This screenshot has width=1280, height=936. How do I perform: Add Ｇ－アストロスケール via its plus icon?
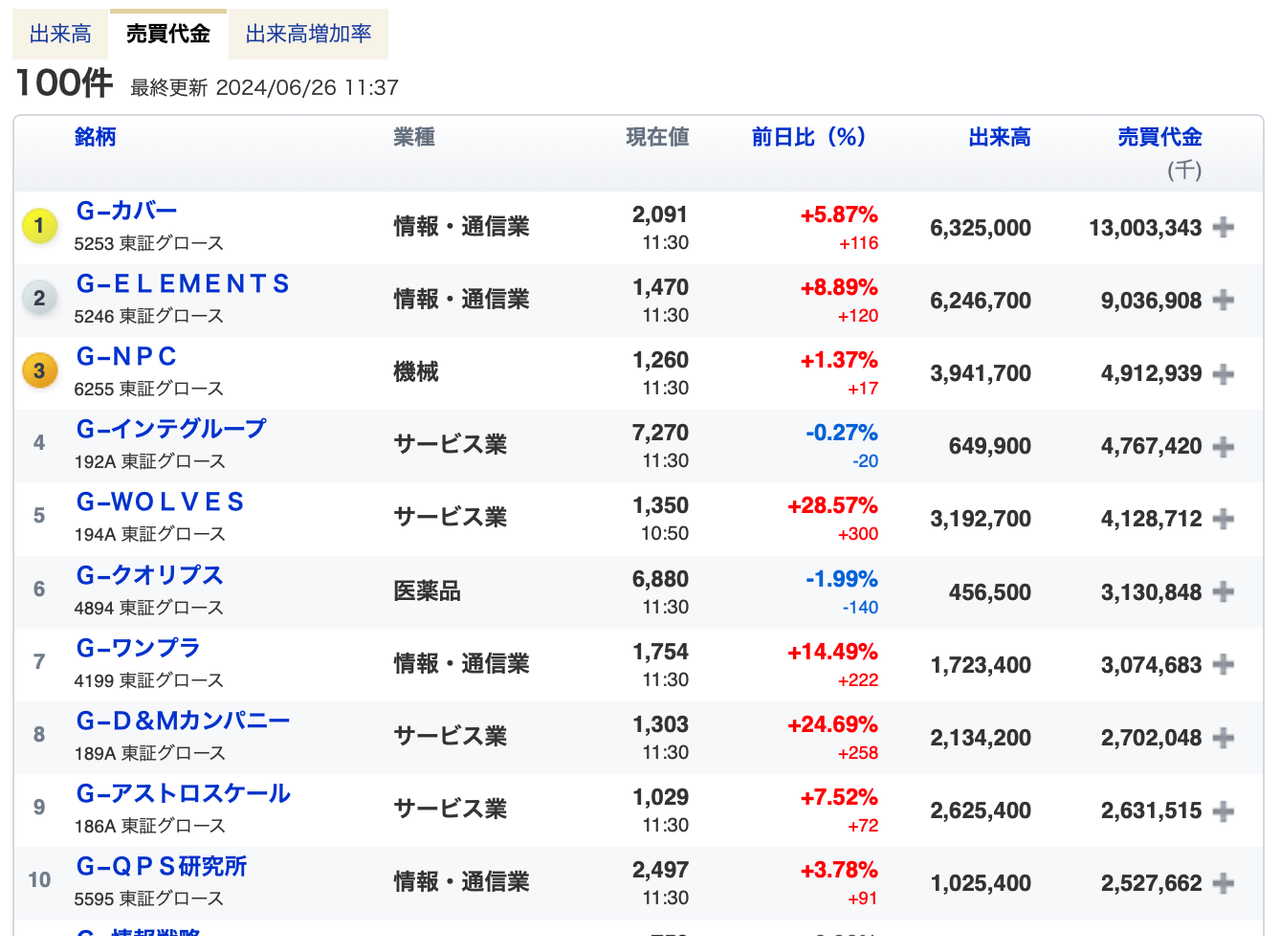(x=1221, y=810)
